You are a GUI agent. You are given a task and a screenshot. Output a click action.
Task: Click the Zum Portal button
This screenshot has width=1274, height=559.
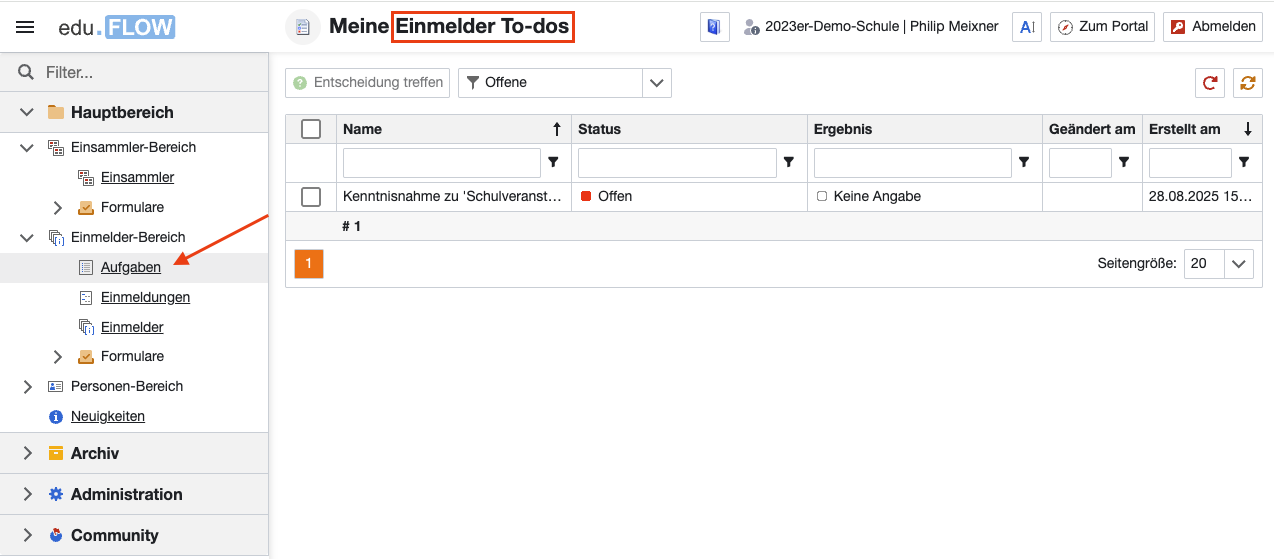click(x=1103, y=27)
